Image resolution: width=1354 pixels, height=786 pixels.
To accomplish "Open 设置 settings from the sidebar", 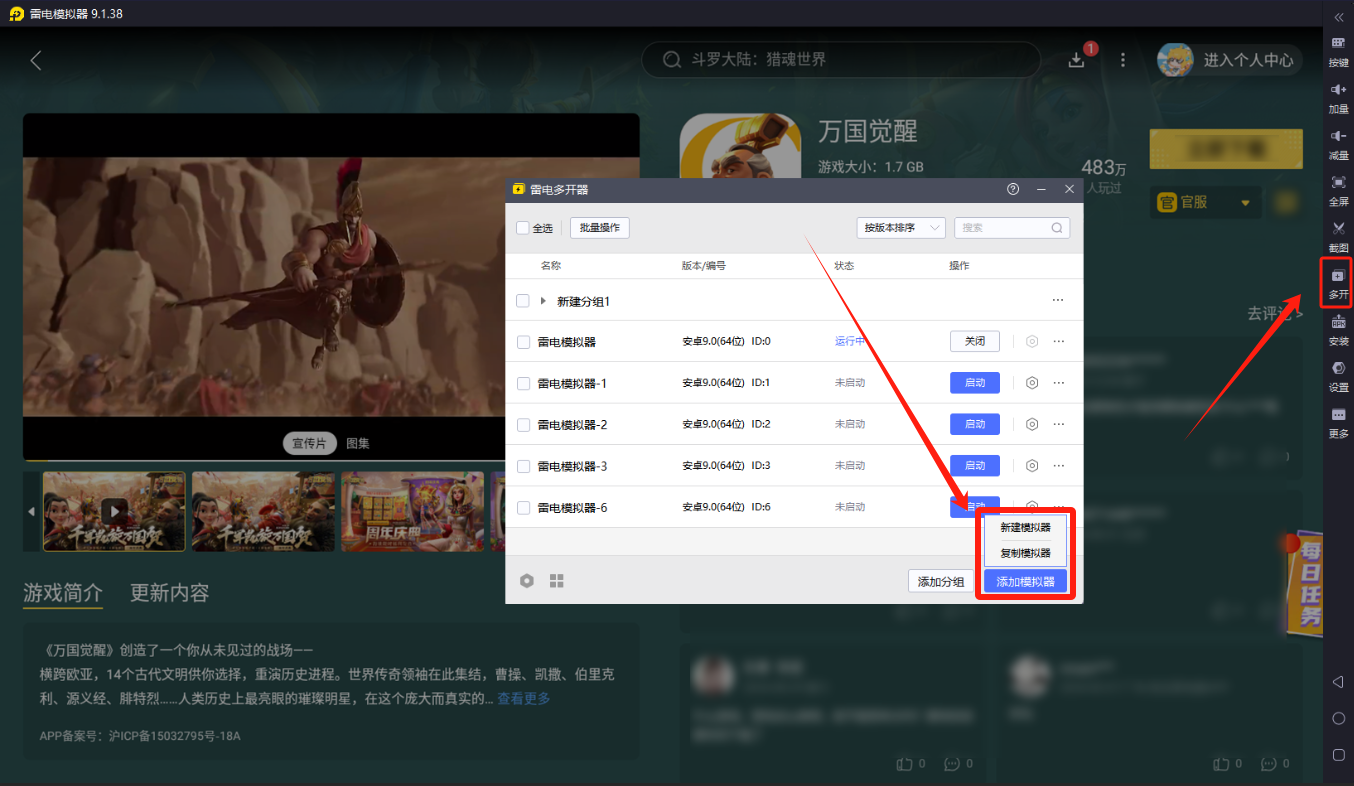I will coord(1338,376).
